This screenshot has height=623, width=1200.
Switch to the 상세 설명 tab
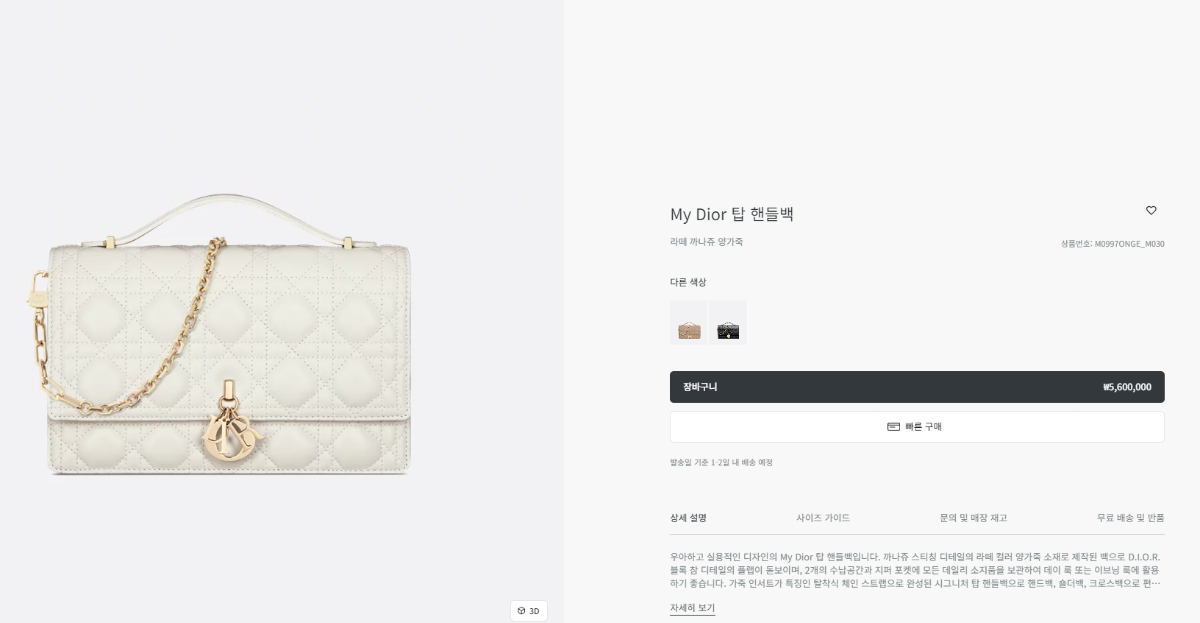point(688,518)
